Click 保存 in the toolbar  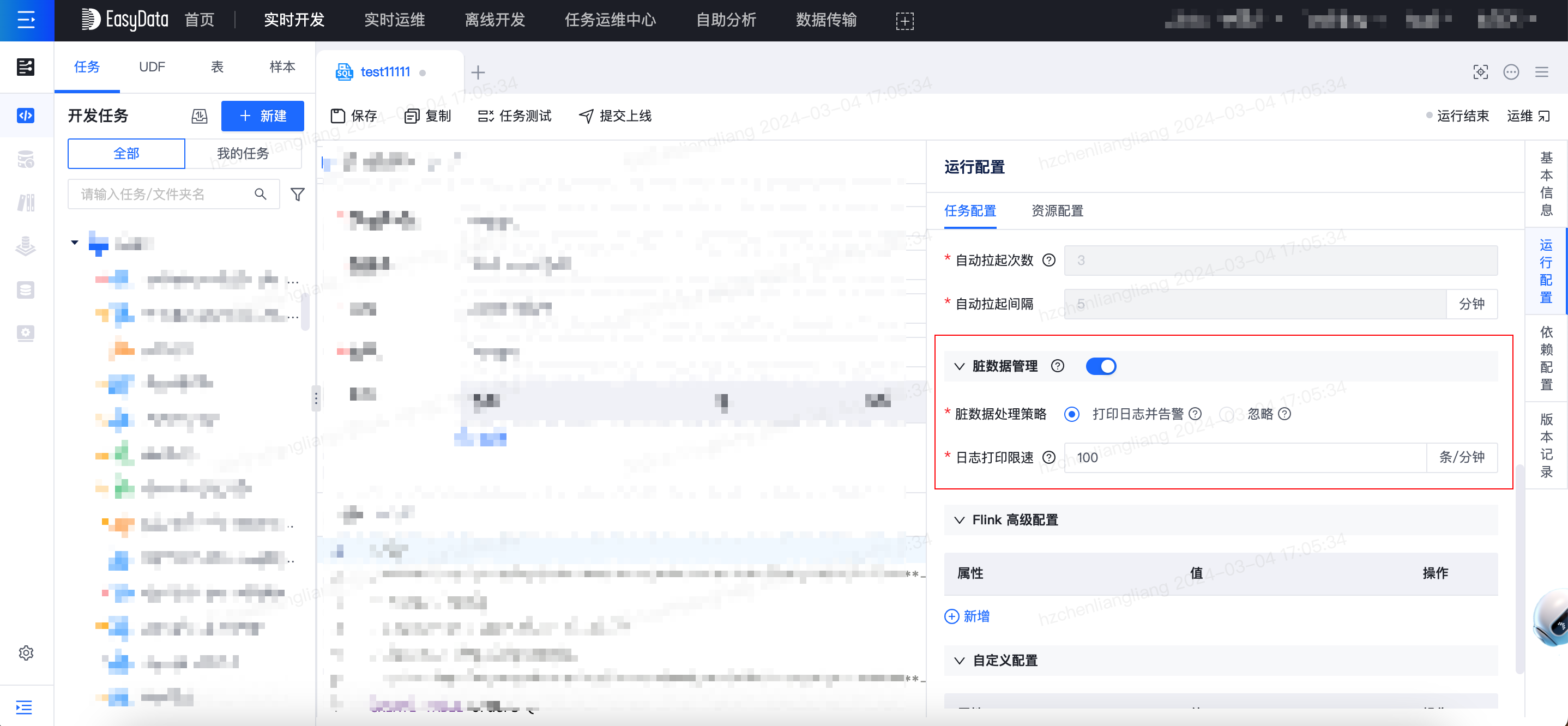tap(354, 116)
